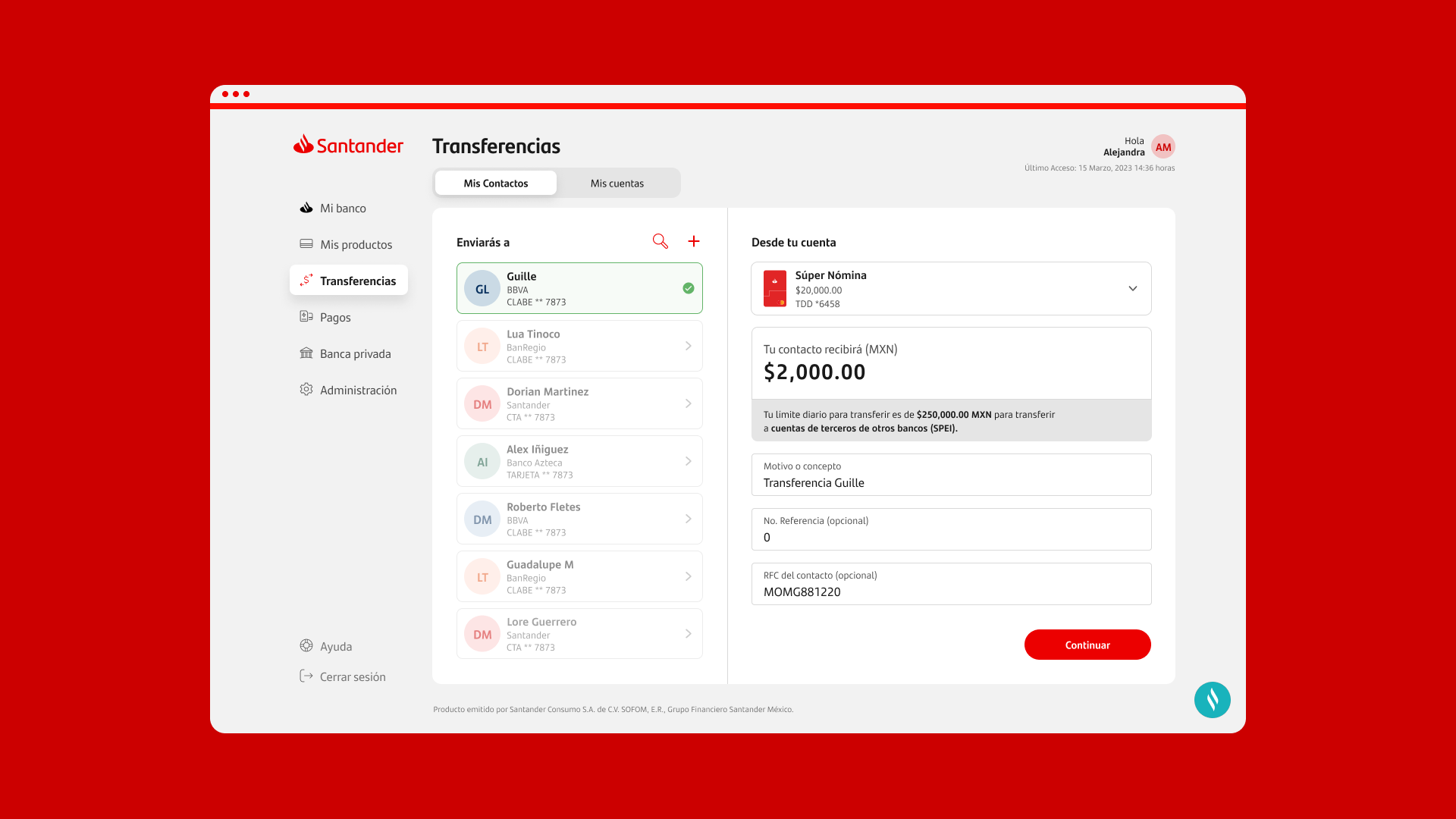Open Administración settings
The image size is (1456, 819).
[357, 390]
